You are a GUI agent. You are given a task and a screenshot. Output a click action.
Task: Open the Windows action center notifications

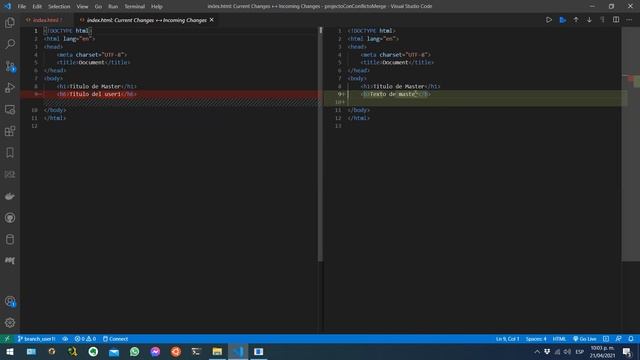click(627, 351)
